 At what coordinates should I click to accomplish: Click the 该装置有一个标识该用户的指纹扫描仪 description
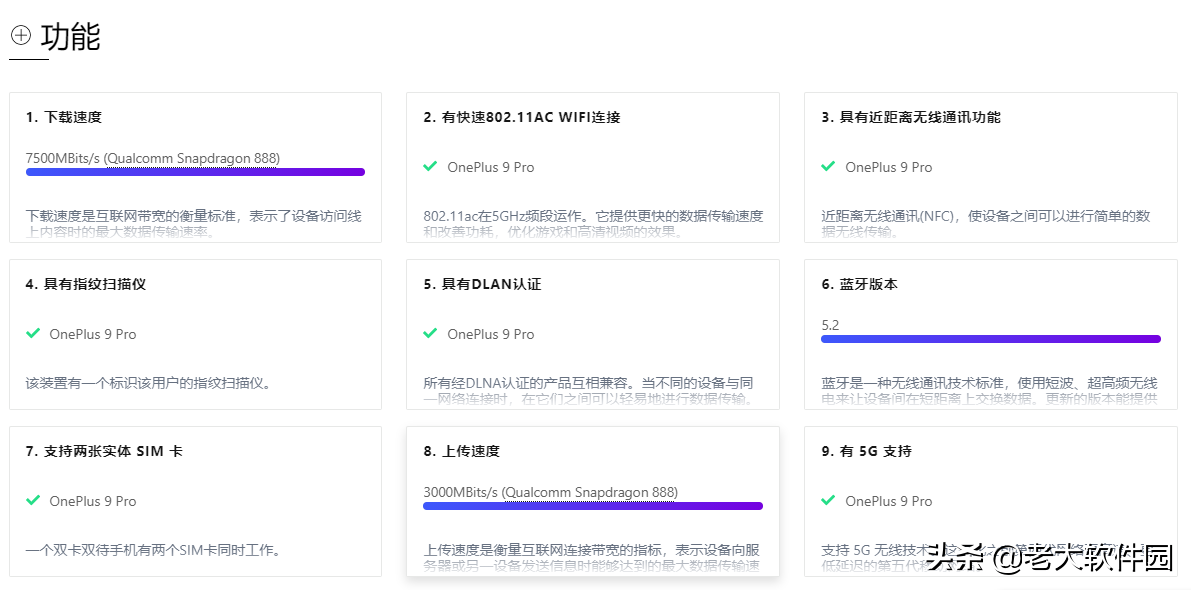[x=148, y=383]
